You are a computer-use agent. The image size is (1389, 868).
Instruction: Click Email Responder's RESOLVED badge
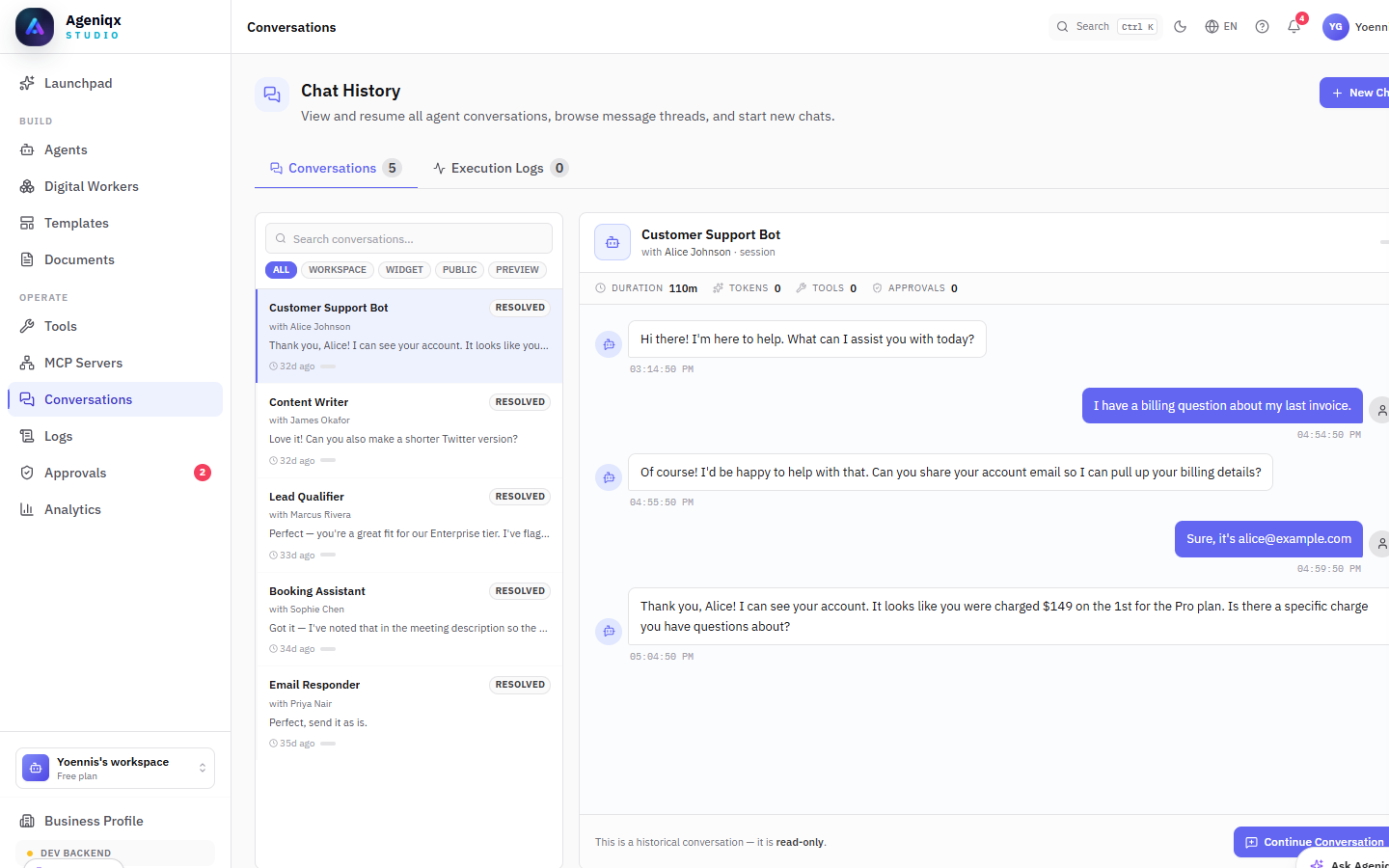point(520,685)
